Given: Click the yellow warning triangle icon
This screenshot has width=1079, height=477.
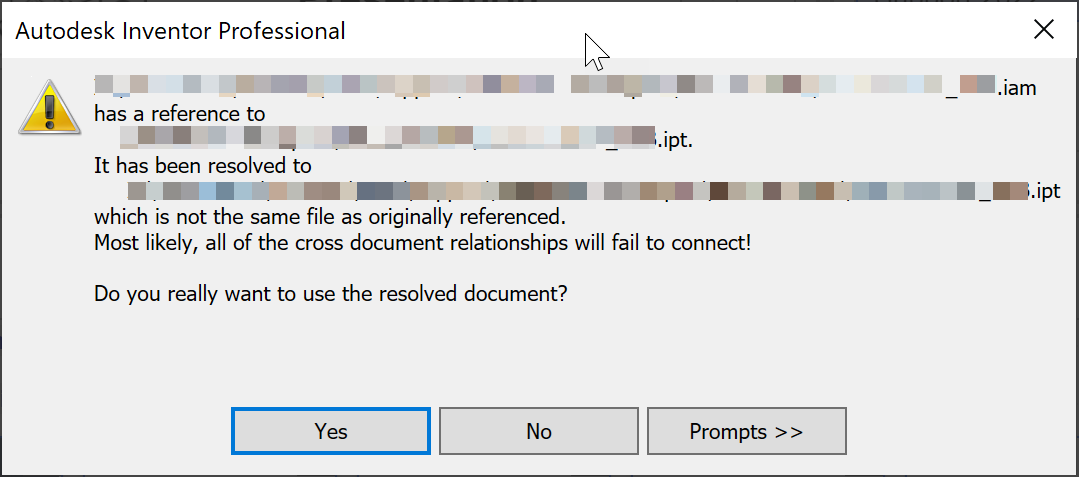Looking at the screenshot, I should coord(44,108).
